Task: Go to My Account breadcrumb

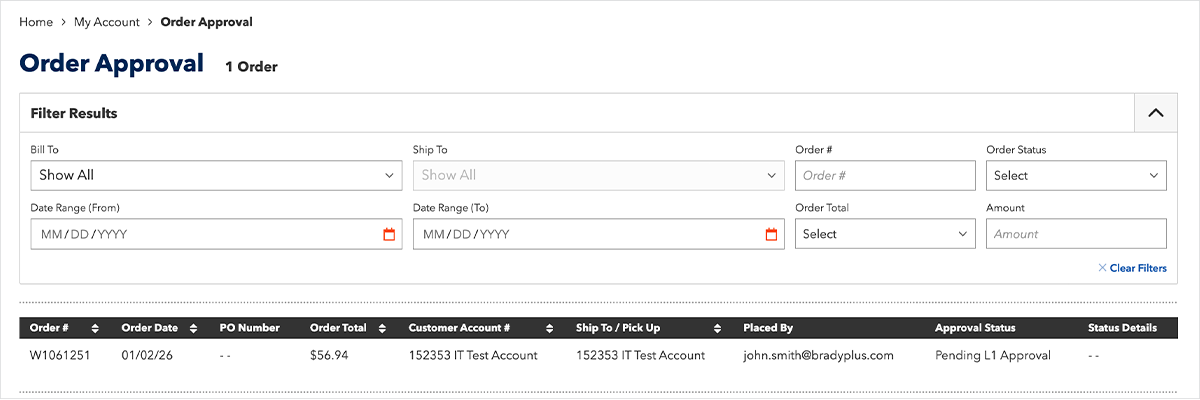Action: (x=107, y=22)
